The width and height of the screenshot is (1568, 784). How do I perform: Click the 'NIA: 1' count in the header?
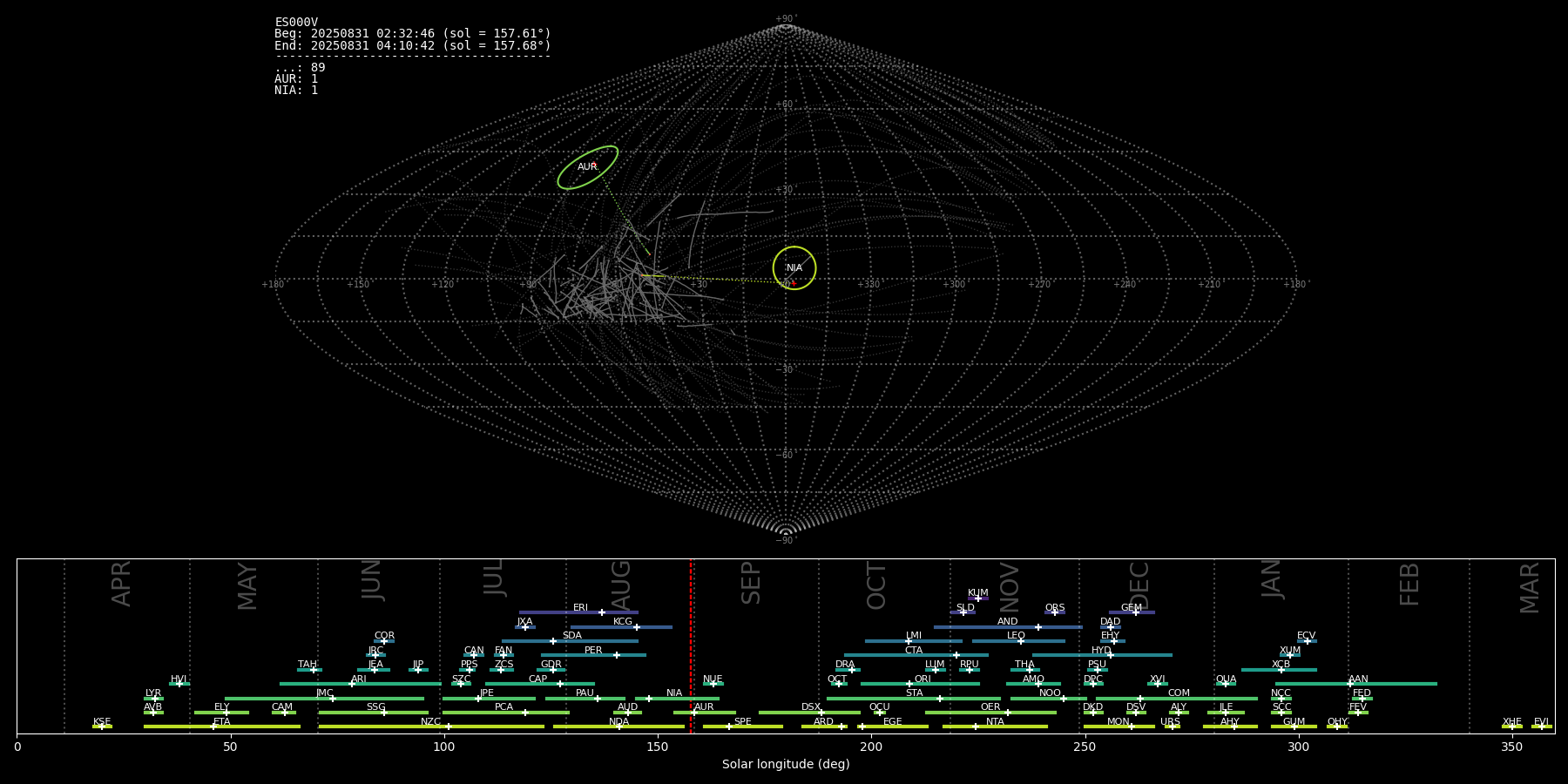[x=296, y=91]
